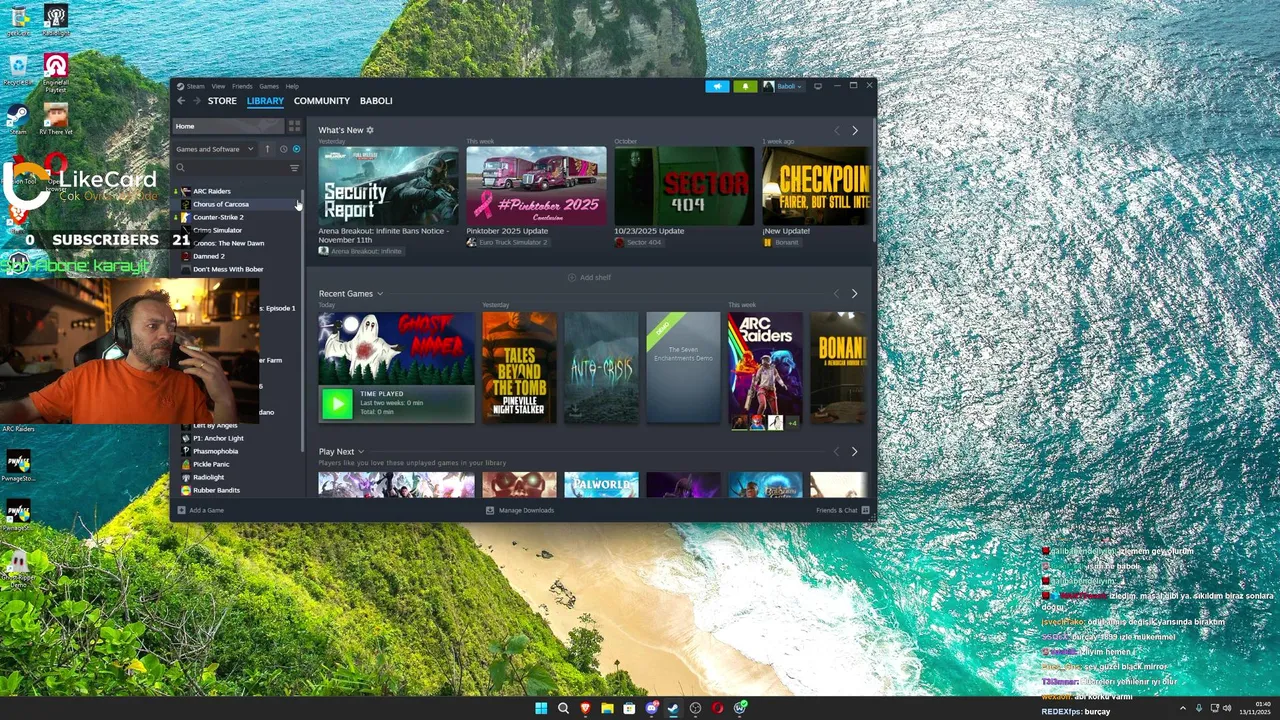
Task: Play Ghost Aimer with green play button
Action: (x=337, y=404)
